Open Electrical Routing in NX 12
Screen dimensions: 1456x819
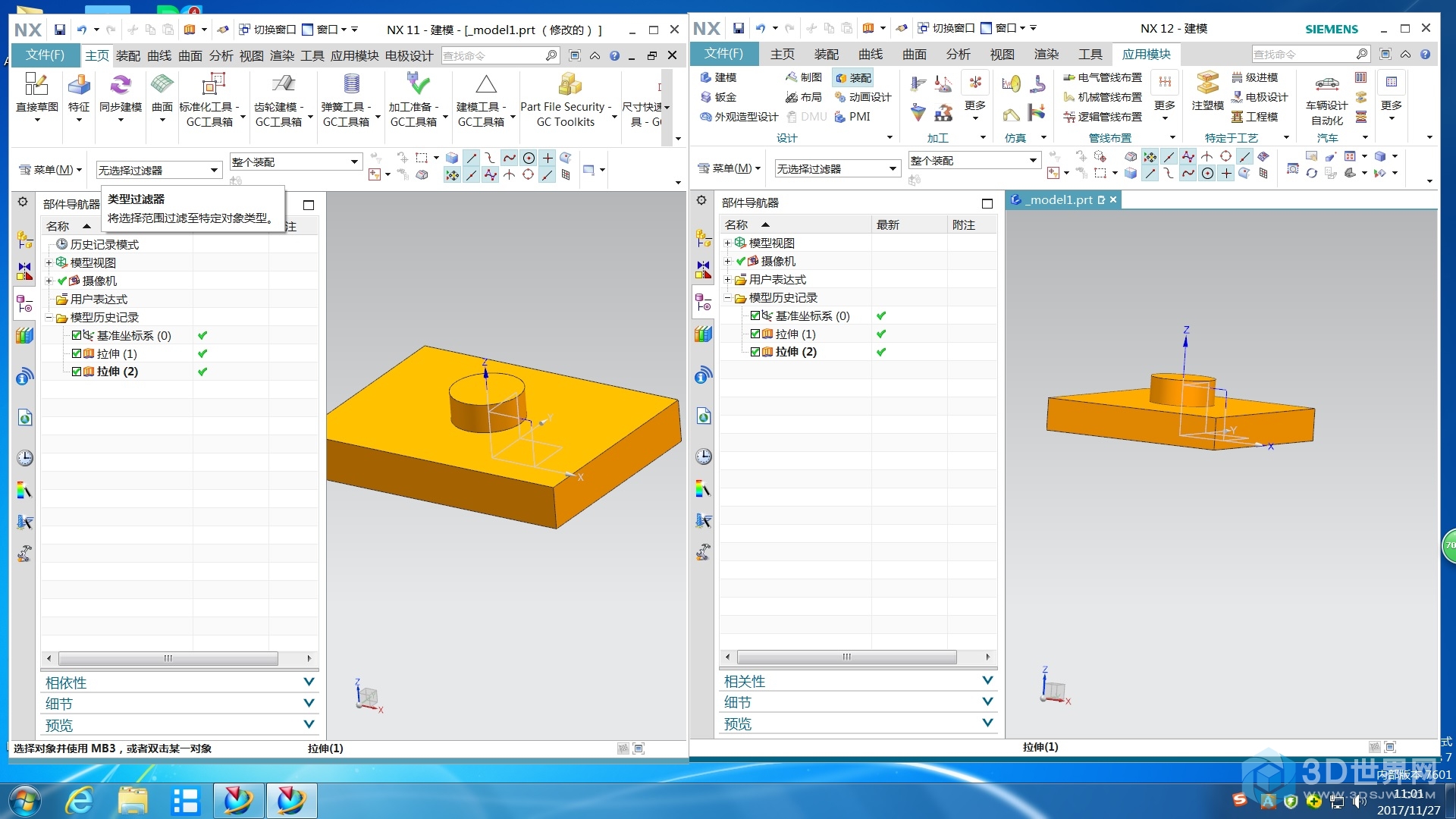click(1103, 77)
